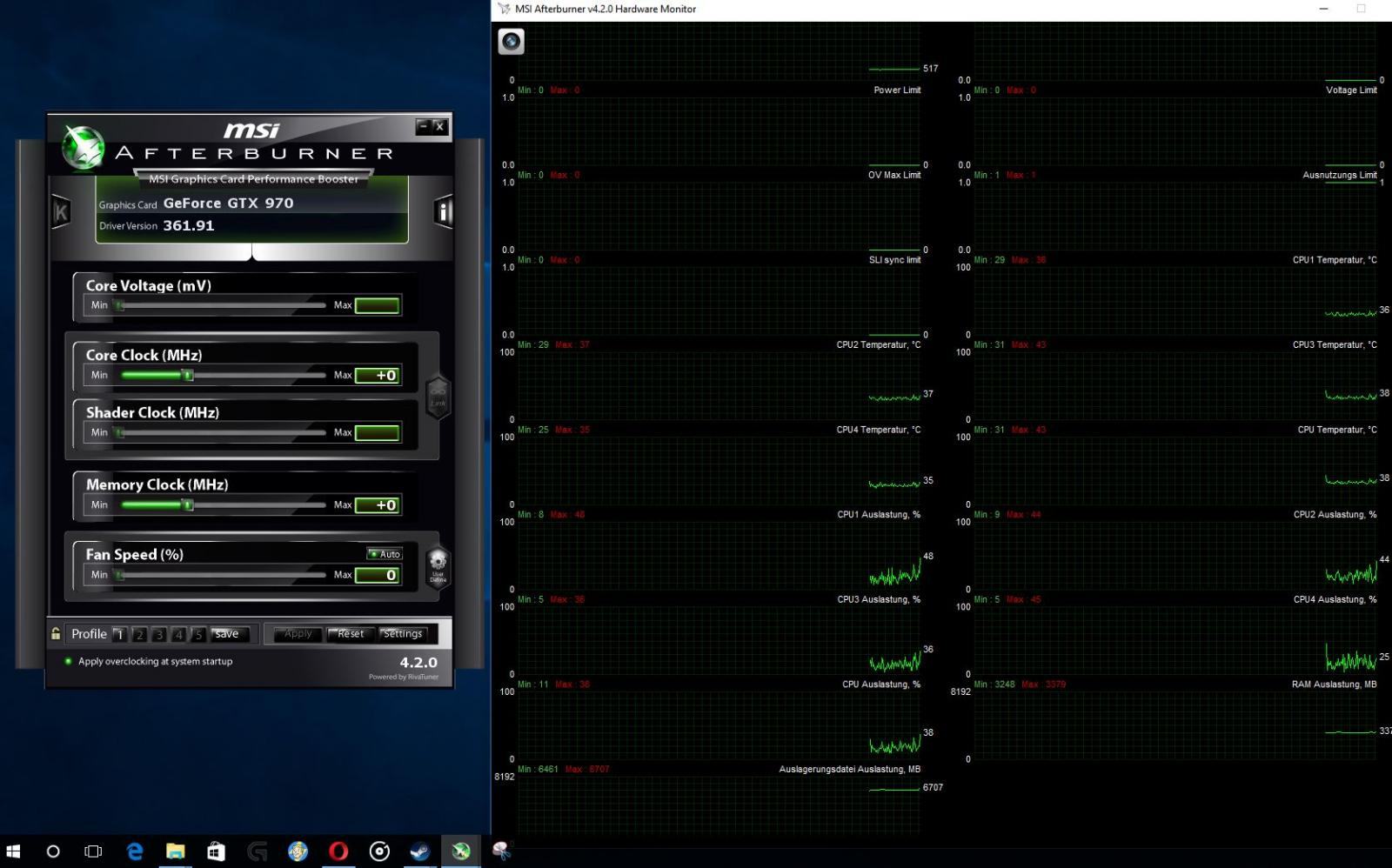
Task: Open User Define fan curve settings
Action: tap(438, 566)
